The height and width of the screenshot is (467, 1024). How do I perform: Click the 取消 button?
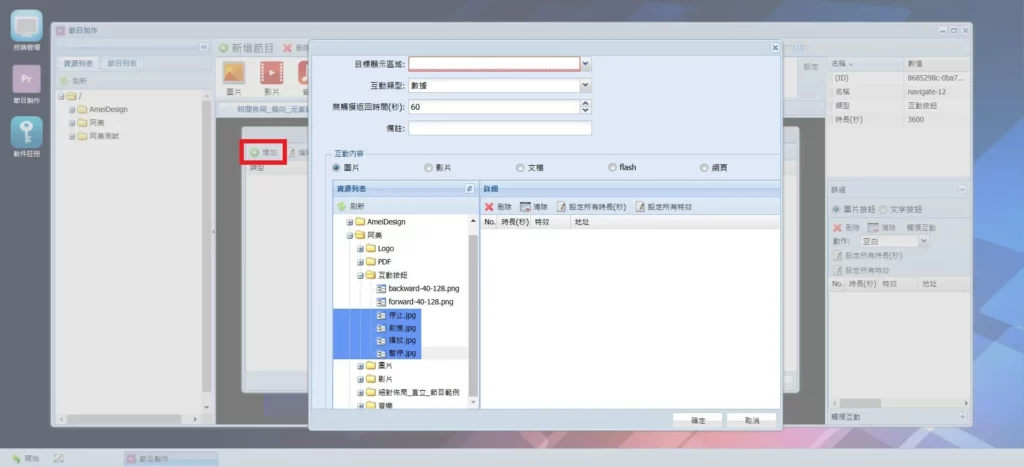[751, 420]
